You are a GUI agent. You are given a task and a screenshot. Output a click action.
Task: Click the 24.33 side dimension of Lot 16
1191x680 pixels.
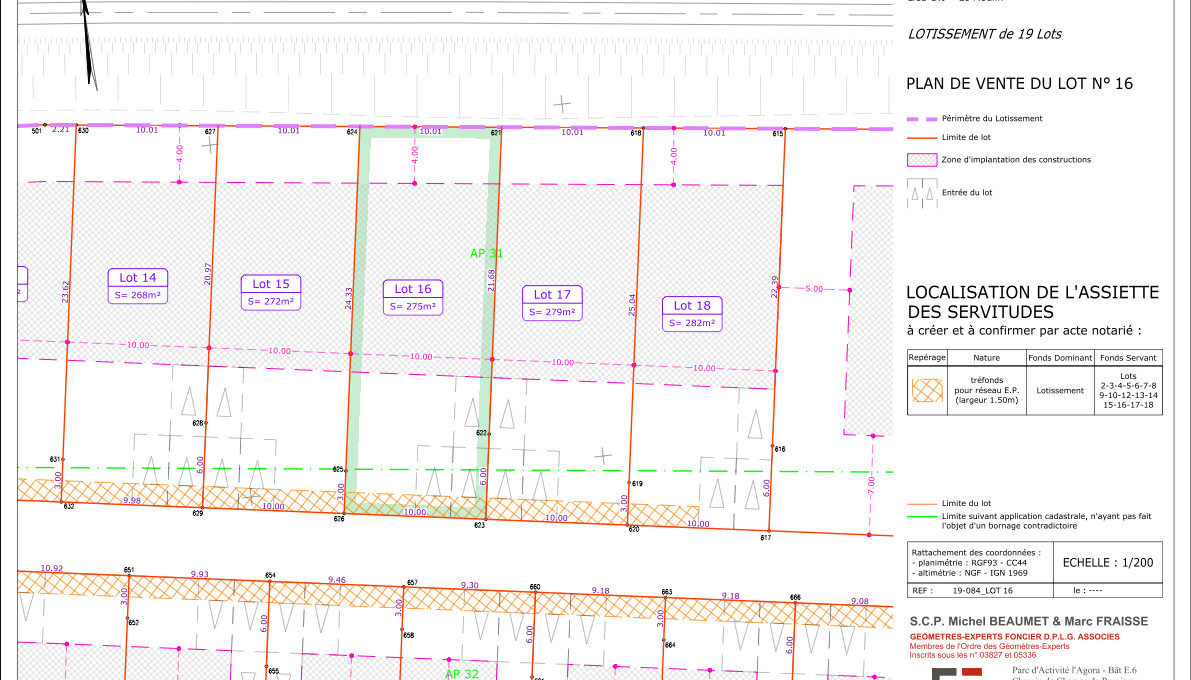[x=349, y=298]
